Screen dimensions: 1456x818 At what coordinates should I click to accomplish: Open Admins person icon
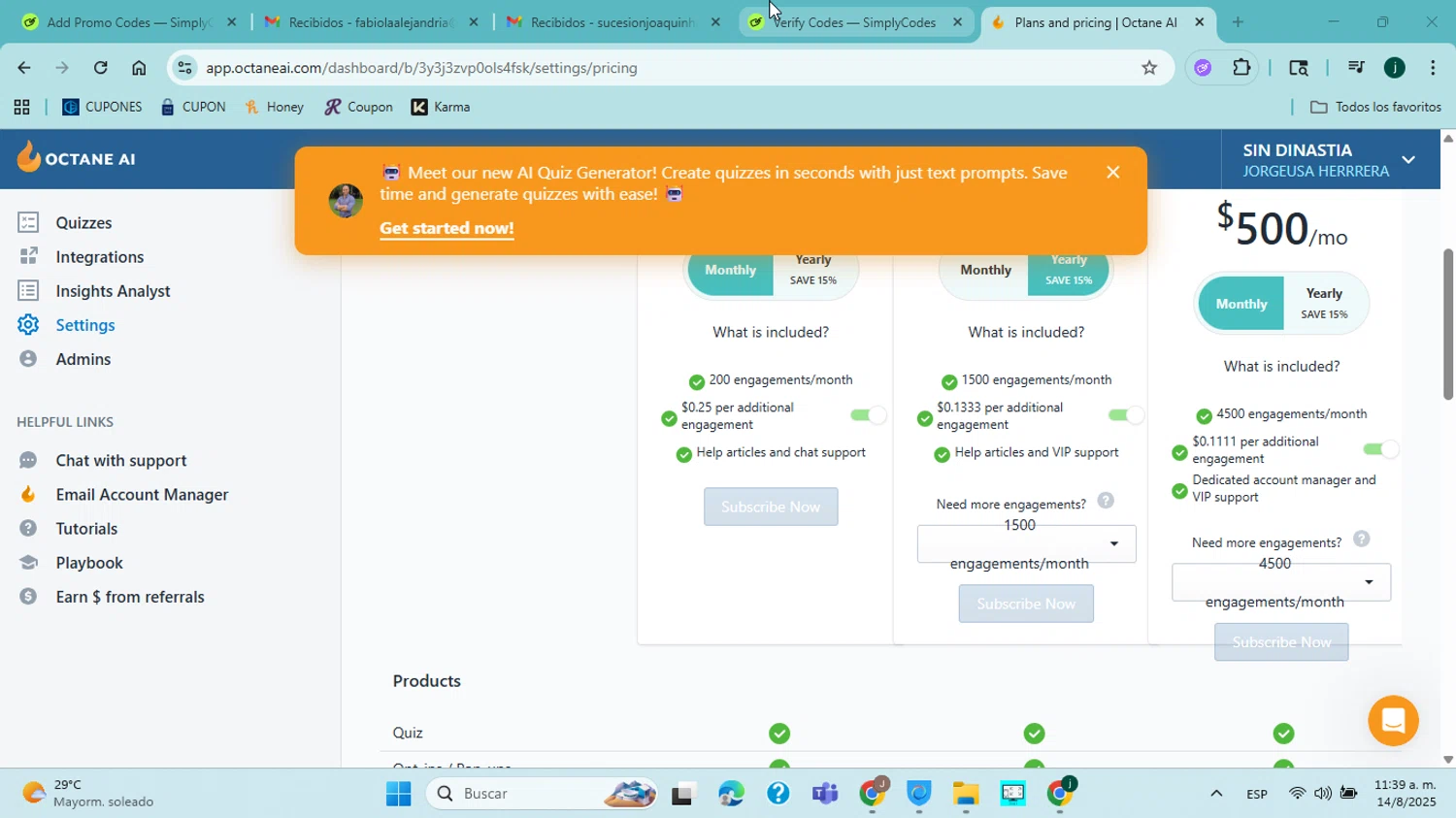pyautogui.click(x=28, y=358)
